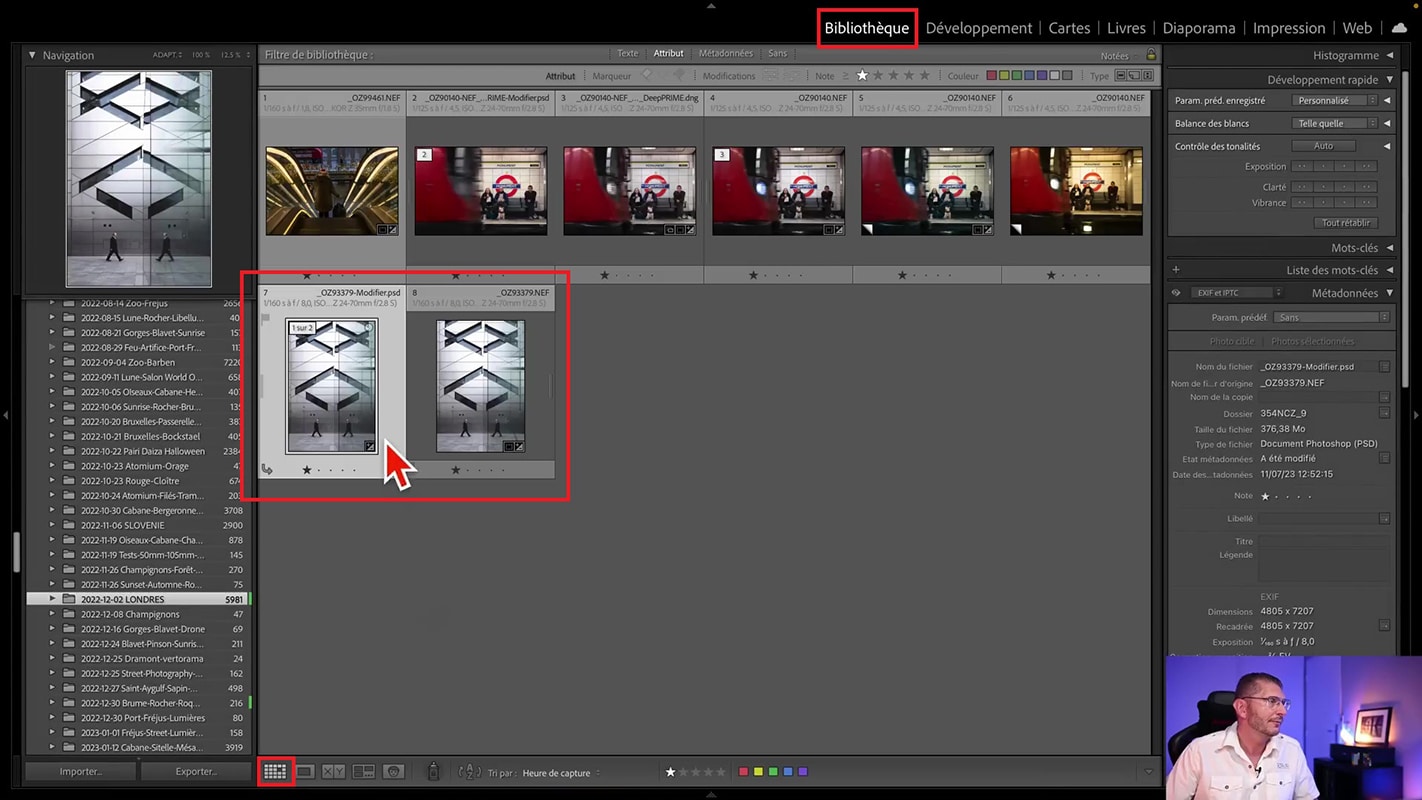Click edit badge on _OZ93379-Modifier.psd thumbnail
The width and height of the screenshot is (1422, 800).
(370, 446)
